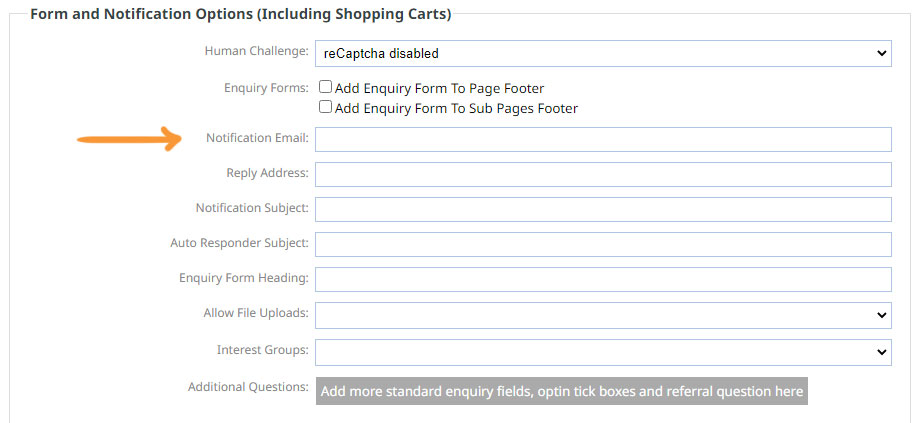Click the Human Challenge label

point(257,51)
